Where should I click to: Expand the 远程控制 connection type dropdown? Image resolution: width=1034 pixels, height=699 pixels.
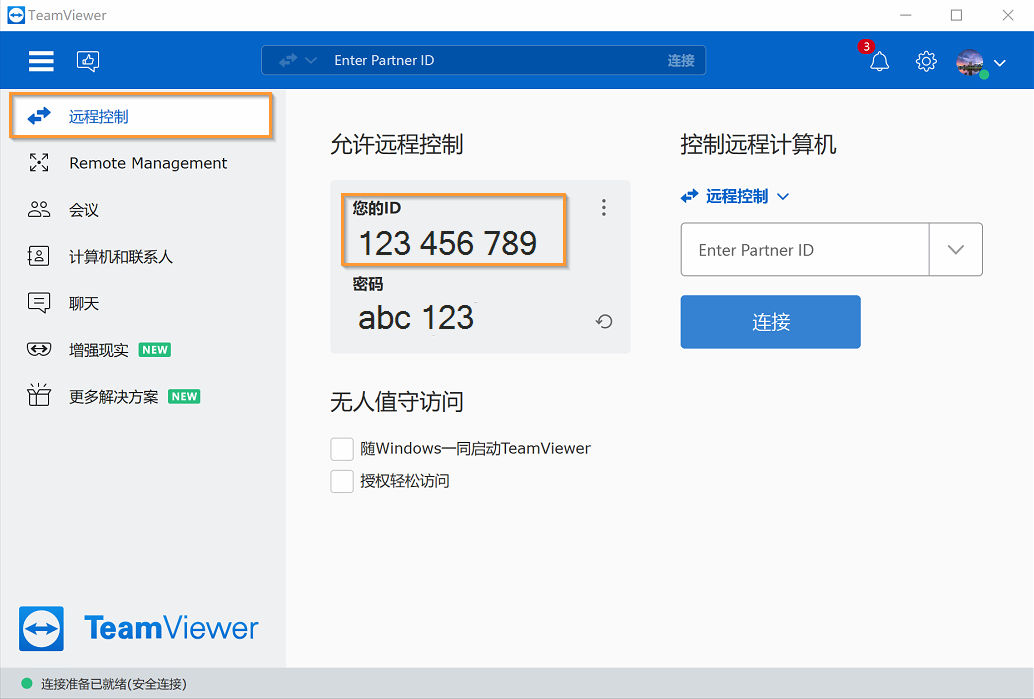click(x=735, y=197)
